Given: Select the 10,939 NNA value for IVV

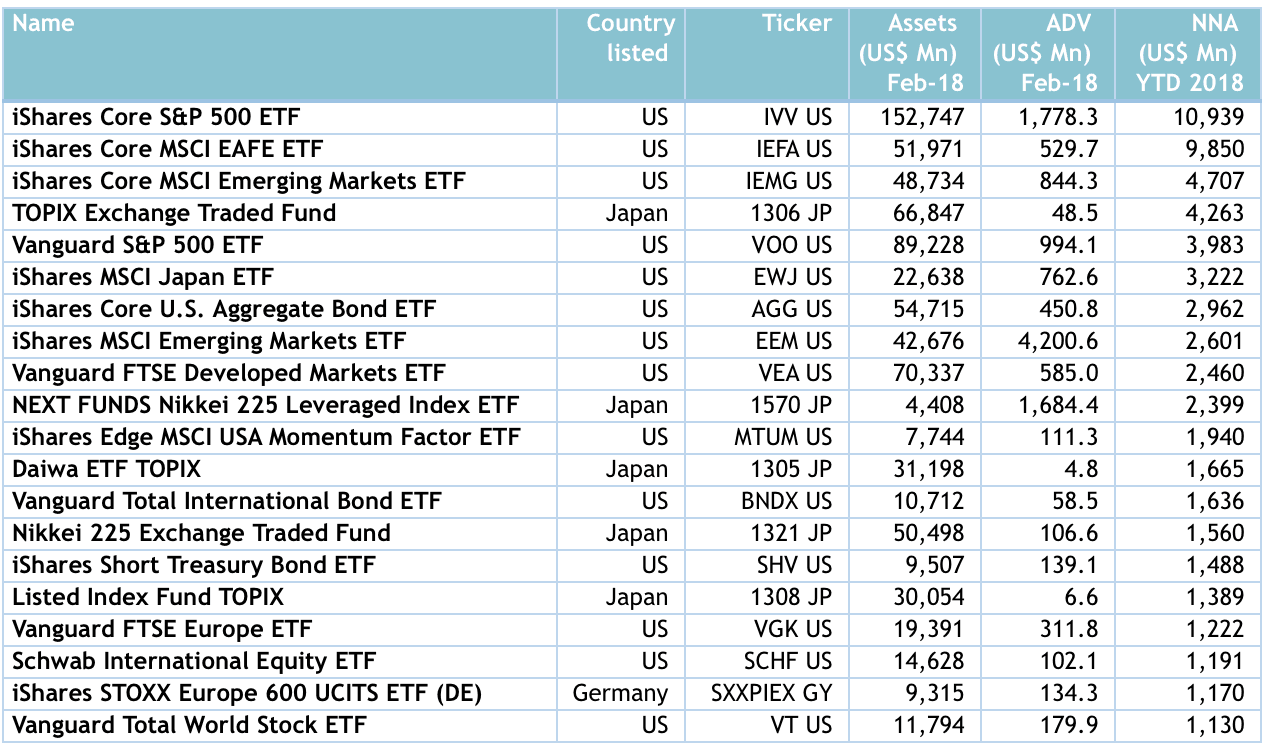Looking at the screenshot, I should tap(1209, 117).
